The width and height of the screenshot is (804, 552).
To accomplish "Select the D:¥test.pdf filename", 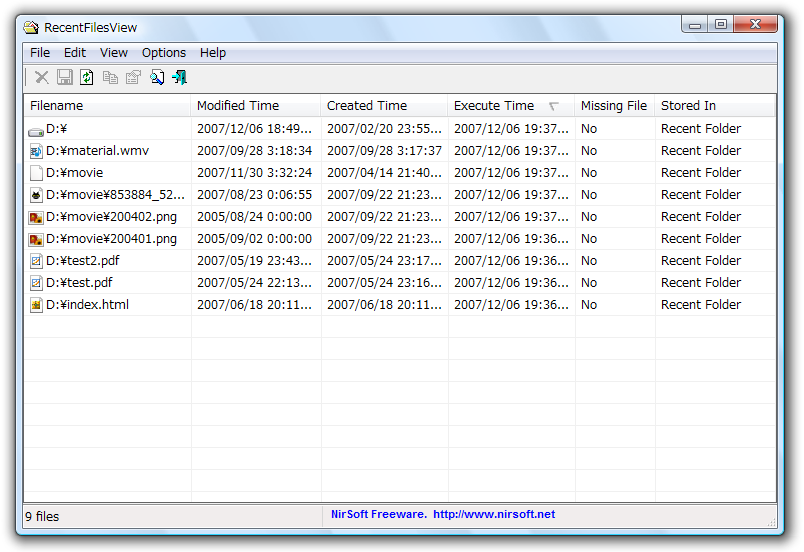I will click(x=79, y=283).
